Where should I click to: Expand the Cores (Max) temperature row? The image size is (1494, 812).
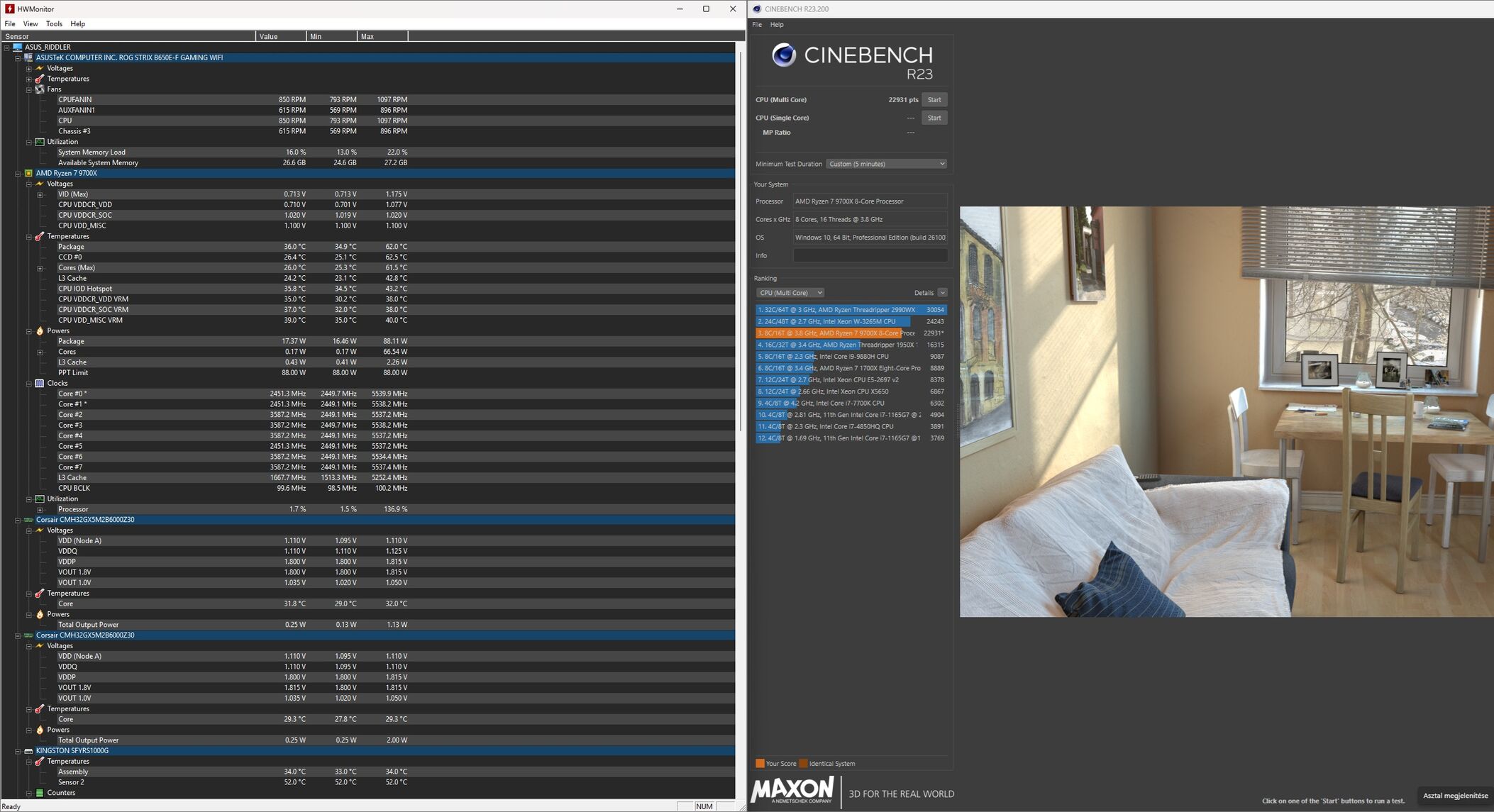[x=40, y=268]
